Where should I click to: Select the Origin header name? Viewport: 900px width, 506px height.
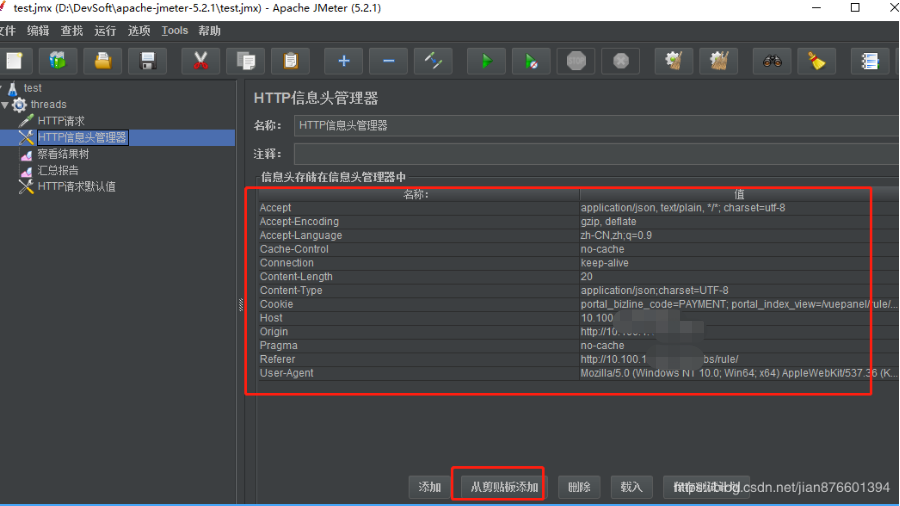274,332
